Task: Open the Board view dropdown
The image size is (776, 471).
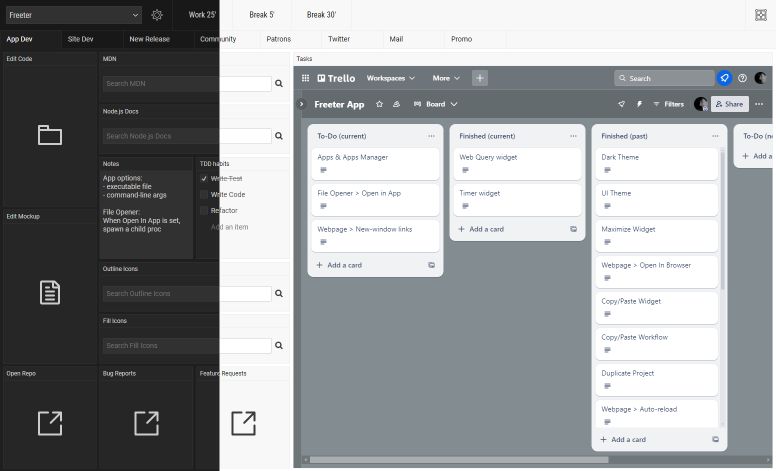Action: tap(435, 104)
